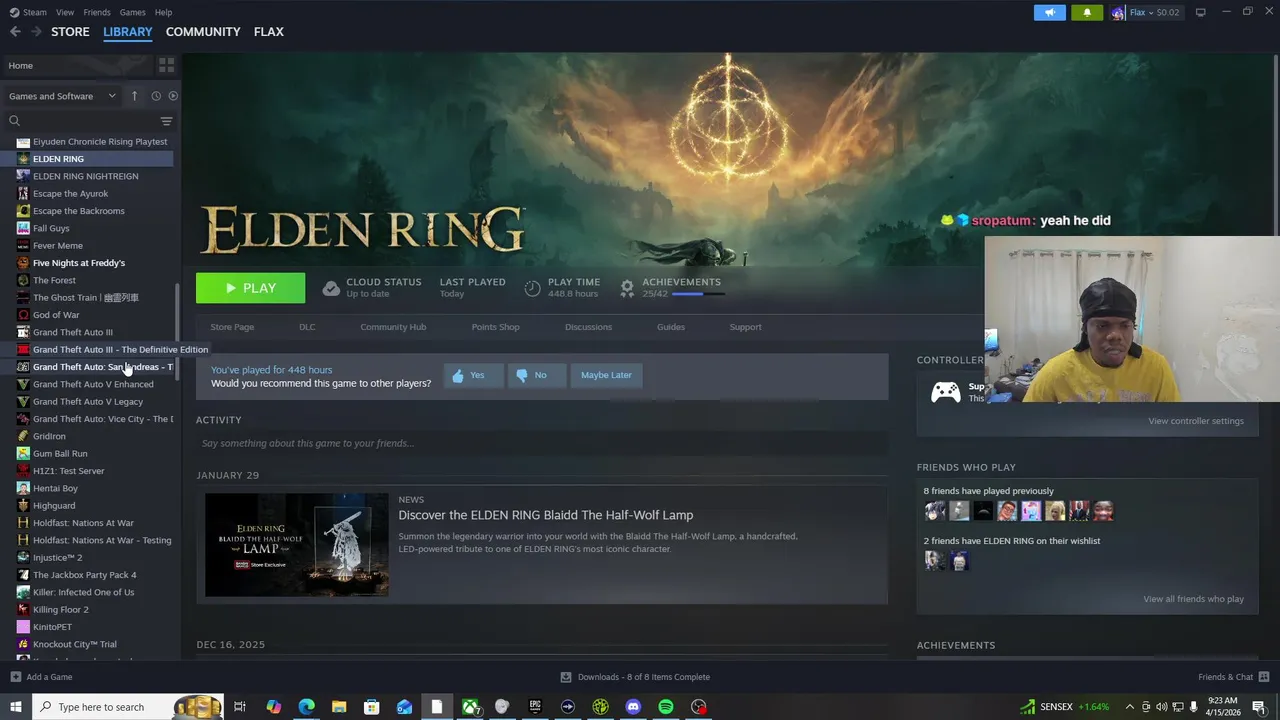Select God of War in library
This screenshot has width=1280, height=720.
(x=56, y=315)
